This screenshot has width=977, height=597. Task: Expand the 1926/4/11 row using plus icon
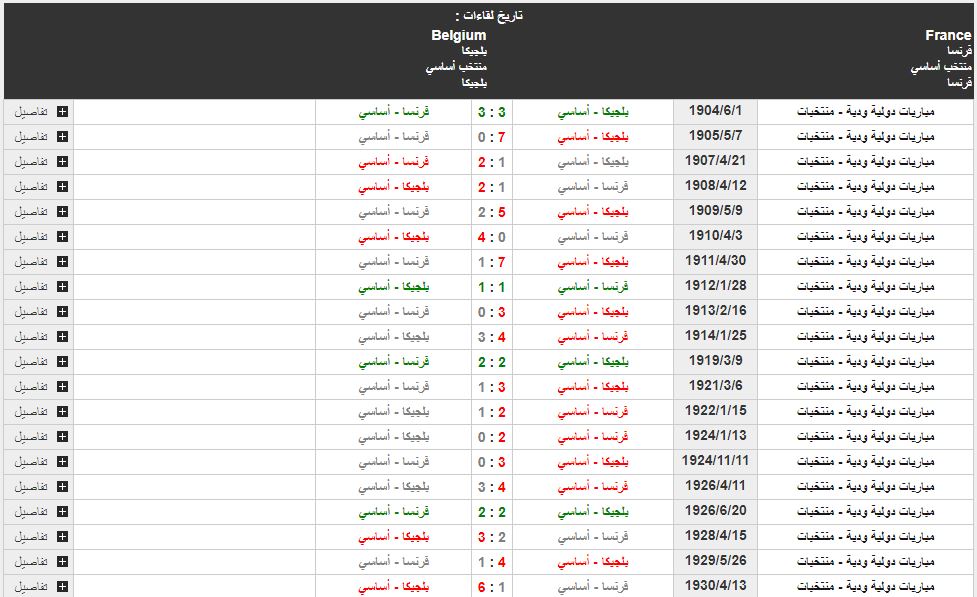[x=62, y=487]
